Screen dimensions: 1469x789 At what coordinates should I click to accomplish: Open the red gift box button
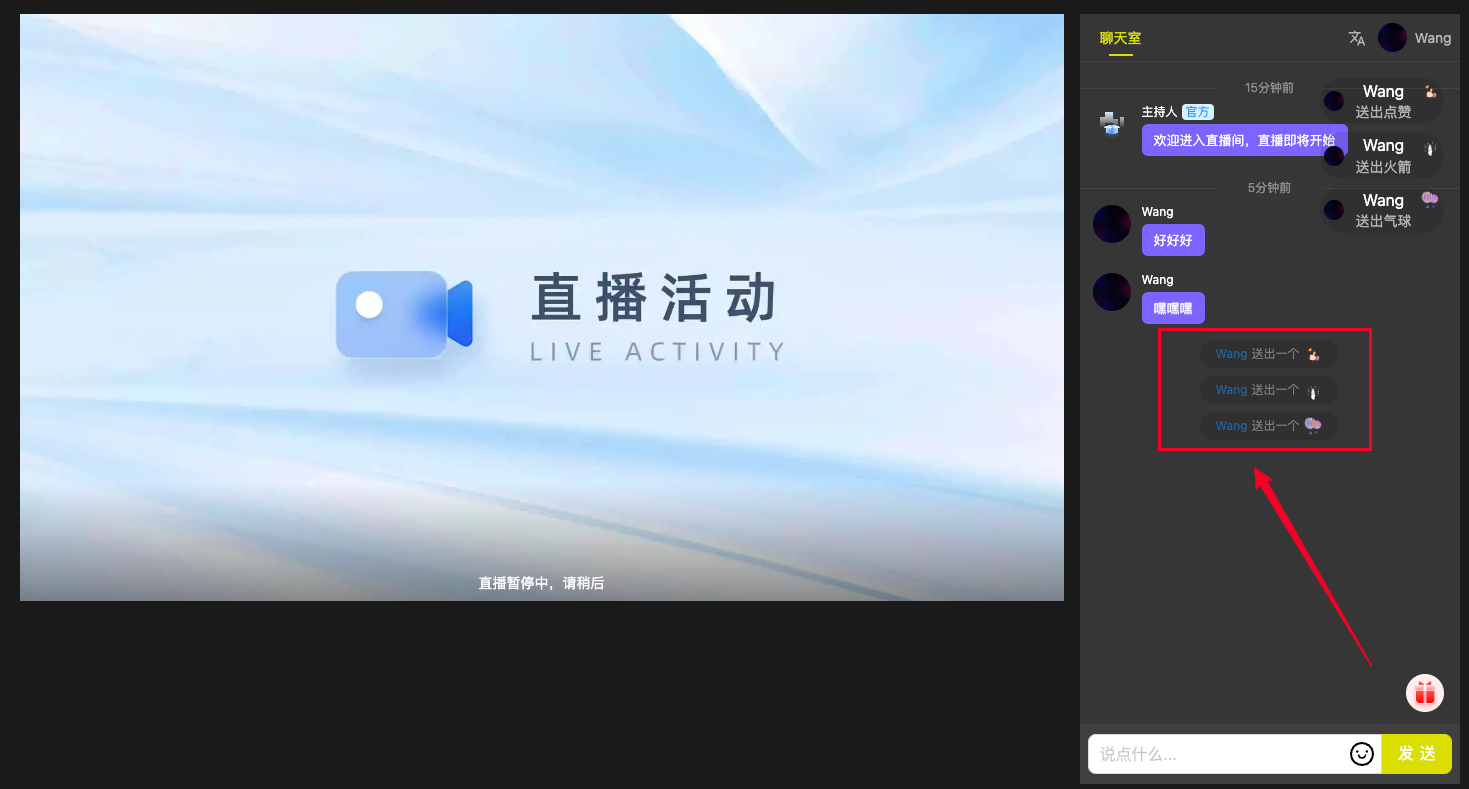pos(1424,692)
